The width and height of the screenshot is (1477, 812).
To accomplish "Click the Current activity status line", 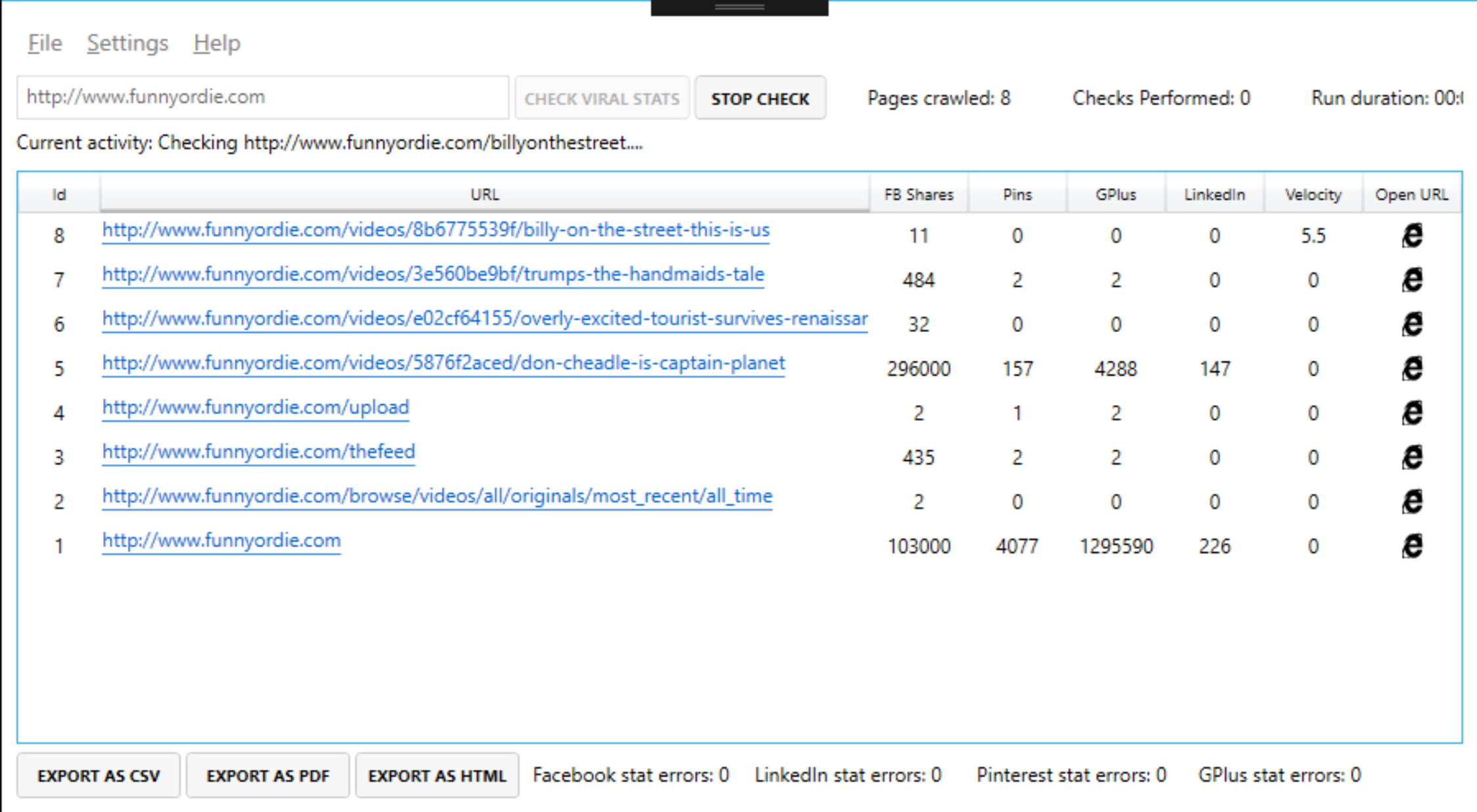I will pos(329,143).
